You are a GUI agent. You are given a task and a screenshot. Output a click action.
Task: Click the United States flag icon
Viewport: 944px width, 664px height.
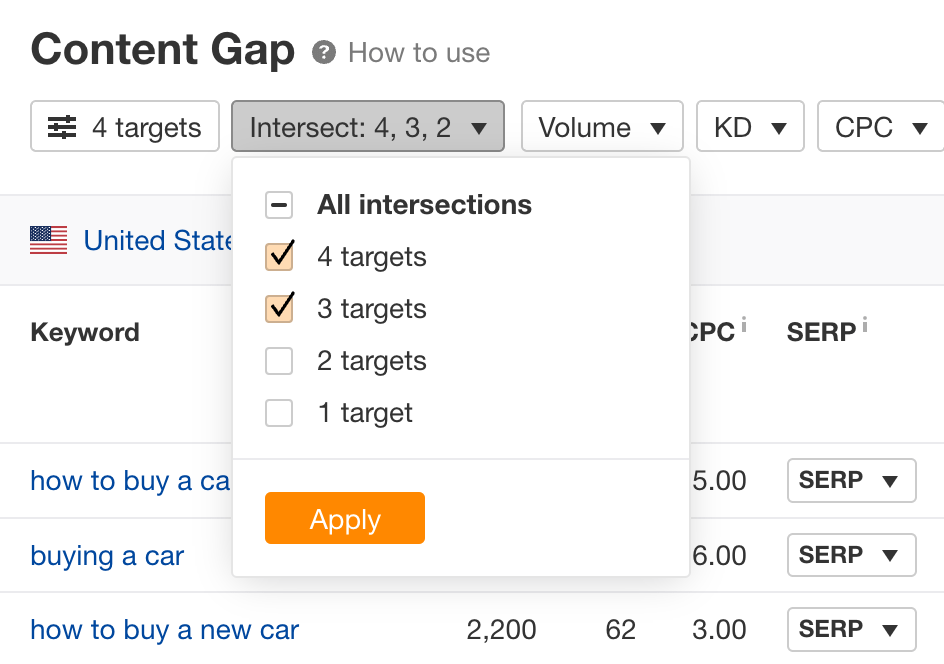click(47, 240)
